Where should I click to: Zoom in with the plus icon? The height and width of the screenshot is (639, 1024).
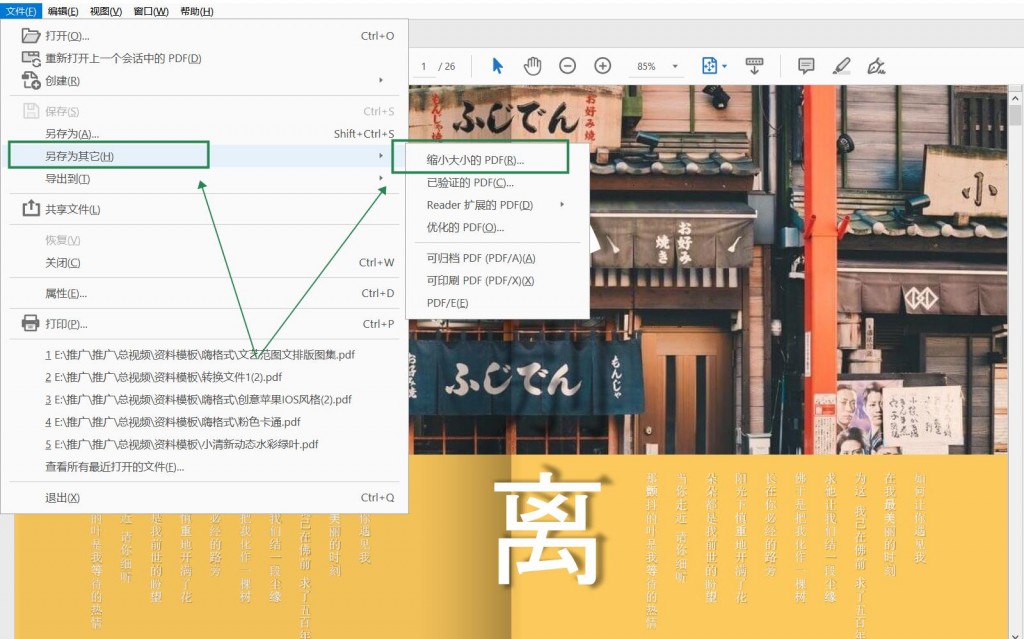click(602, 66)
